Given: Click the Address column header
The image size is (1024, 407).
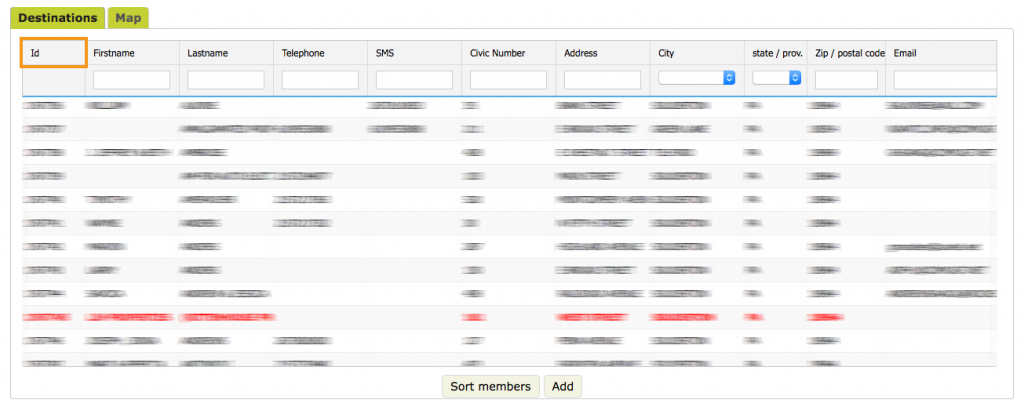Looking at the screenshot, I should pyautogui.click(x=603, y=53).
